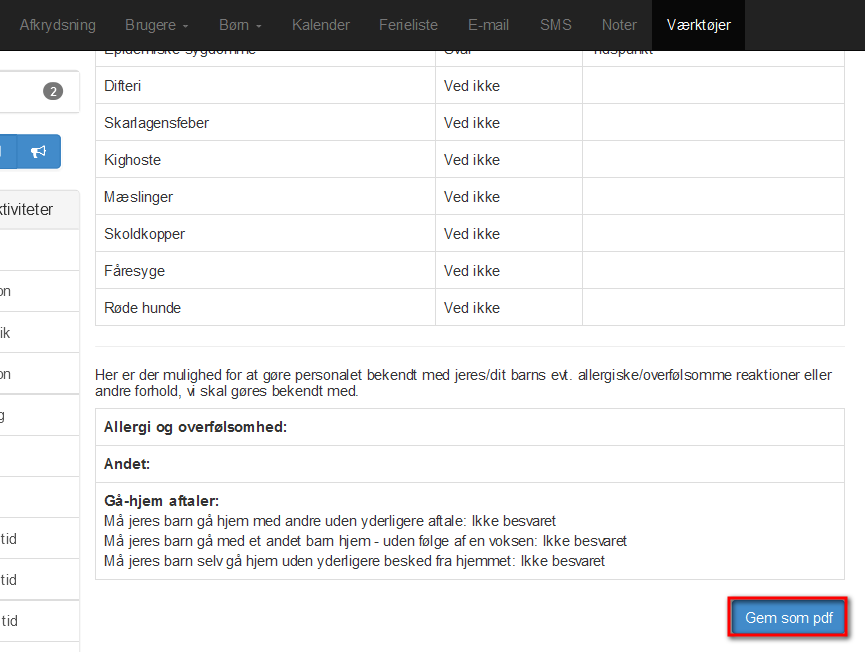
Task: Click 'Ved ikke' answer for Skarlagensfeber
Action: click(472, 123)
